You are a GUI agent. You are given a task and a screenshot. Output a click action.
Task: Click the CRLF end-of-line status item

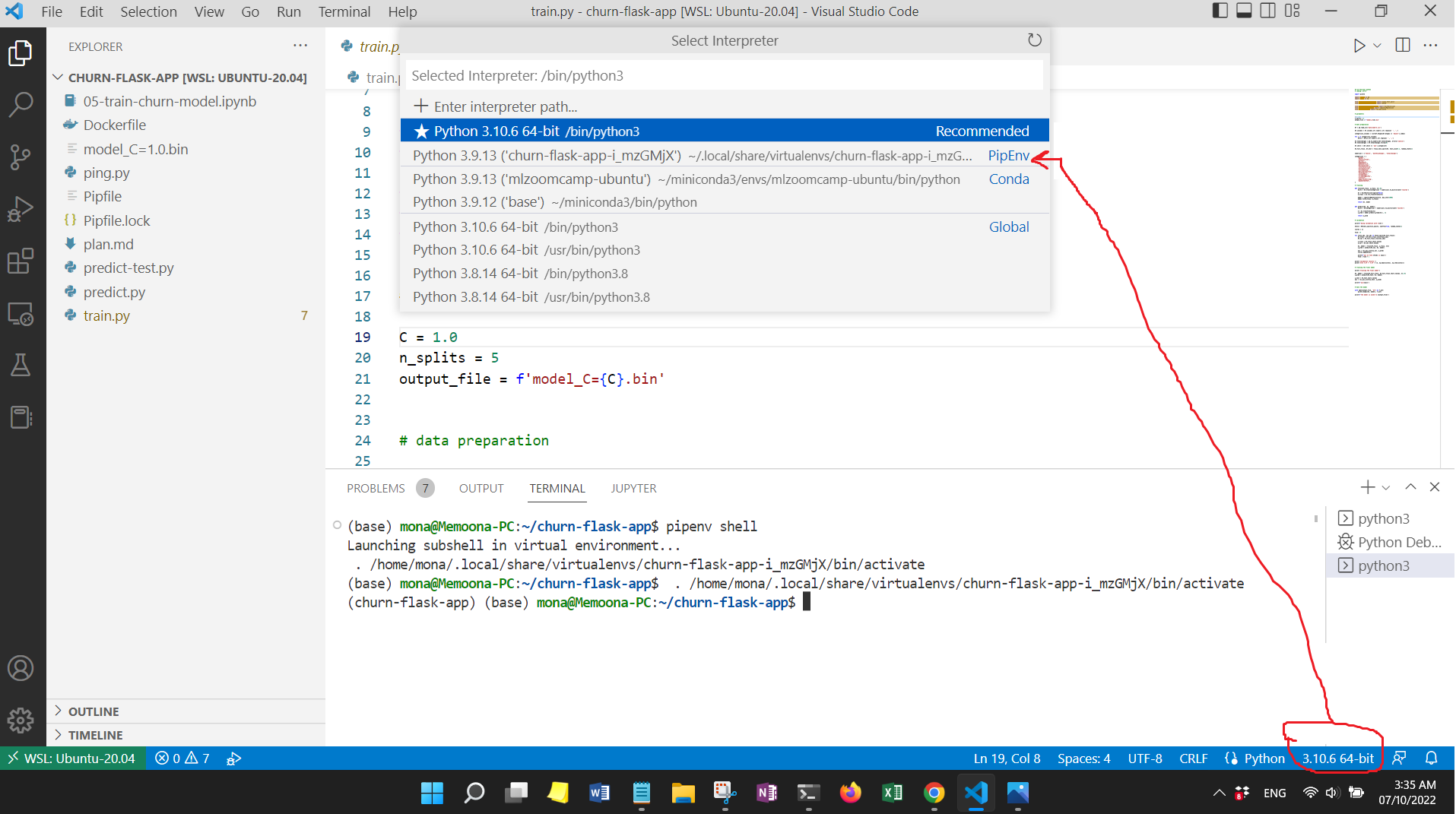(x=1193, y=759)
